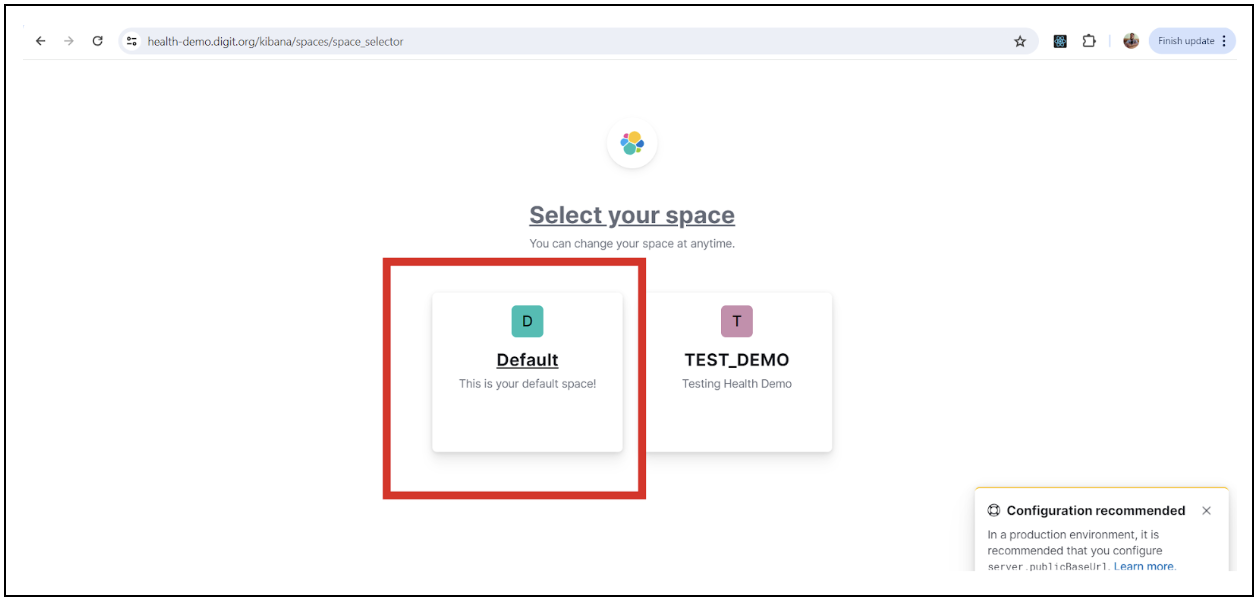This screenshot has height=604, width=1258.
Task: Click the browser forward arrow
Action: [x=69, y=41]
